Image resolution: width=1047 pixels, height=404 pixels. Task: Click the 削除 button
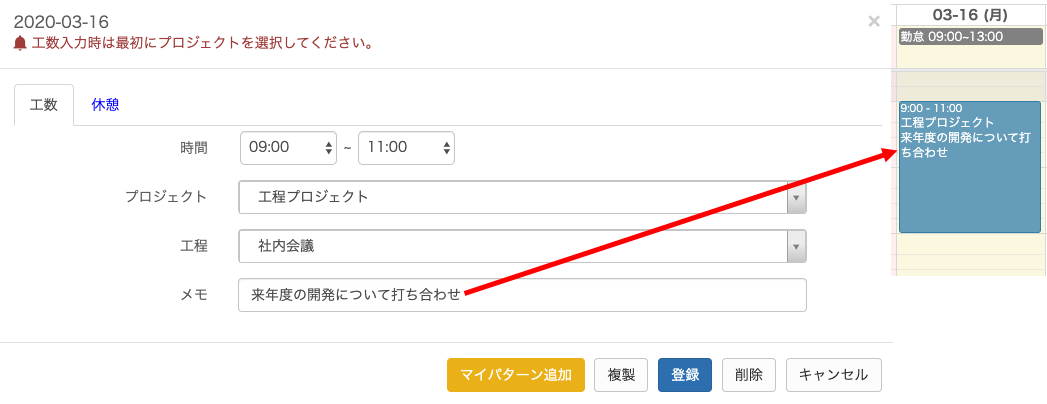point(749,375)
